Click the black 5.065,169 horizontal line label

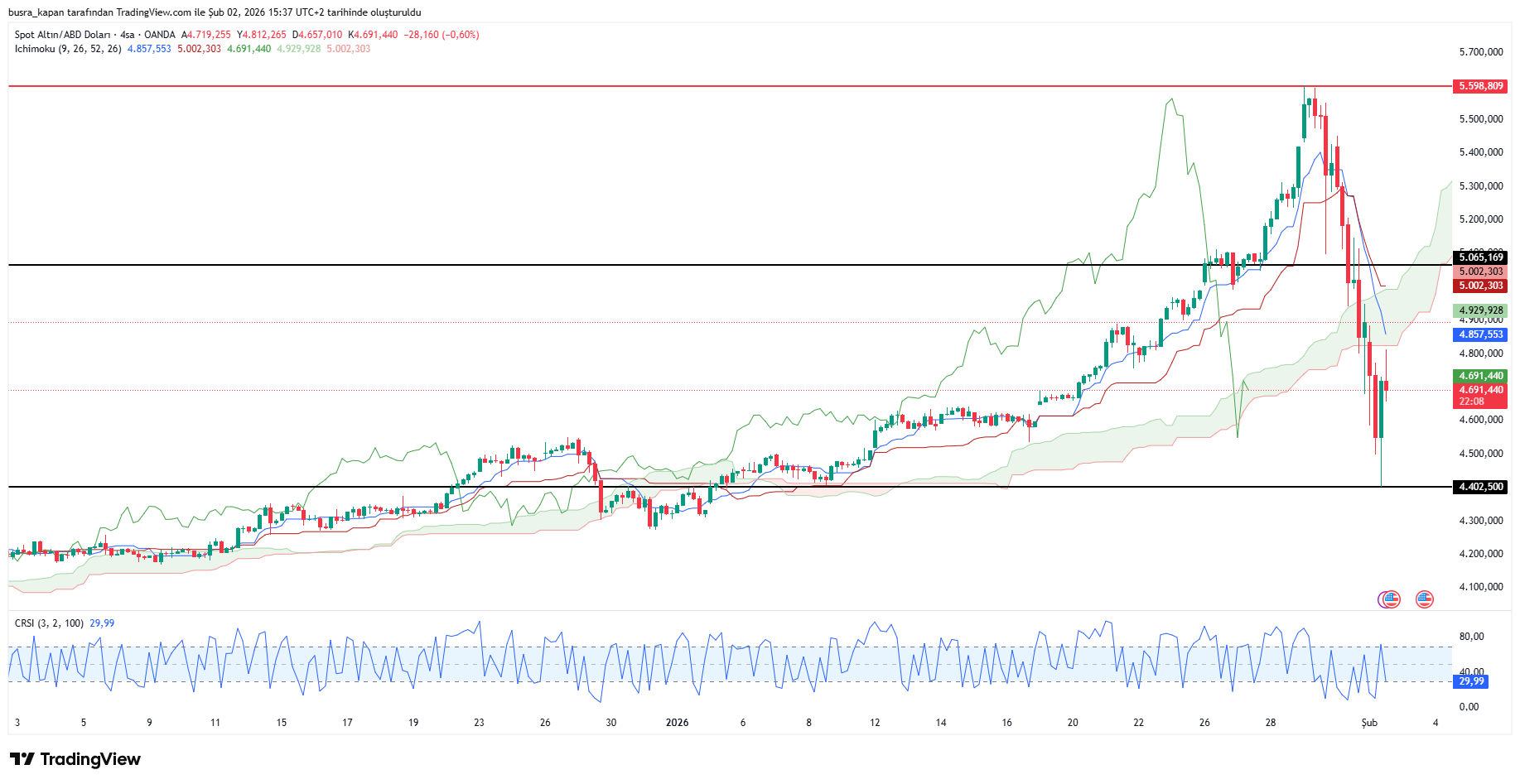pos(1480,257)
